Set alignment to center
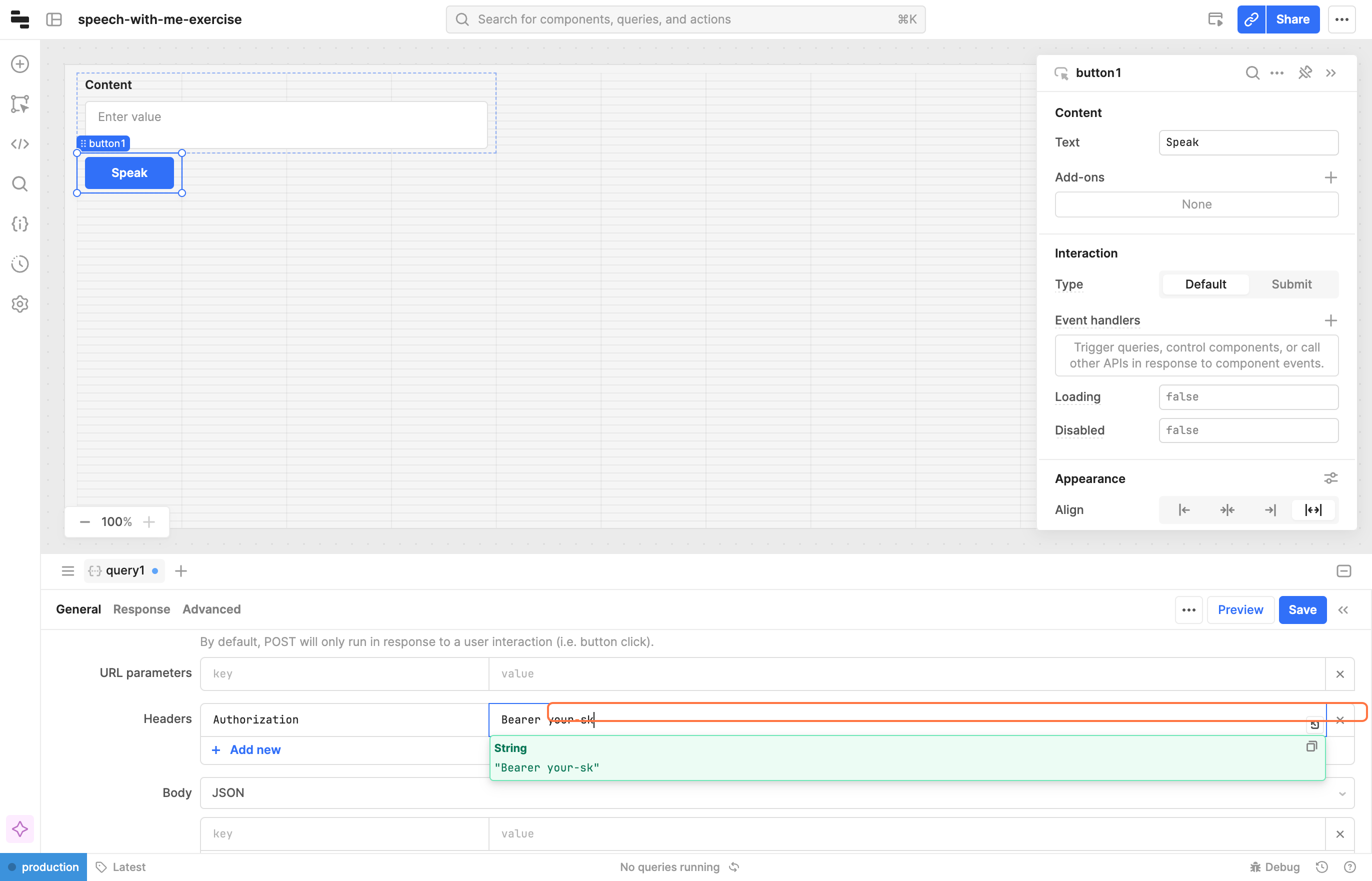This screenshot has height=881, width=1372. (1226, 509)
